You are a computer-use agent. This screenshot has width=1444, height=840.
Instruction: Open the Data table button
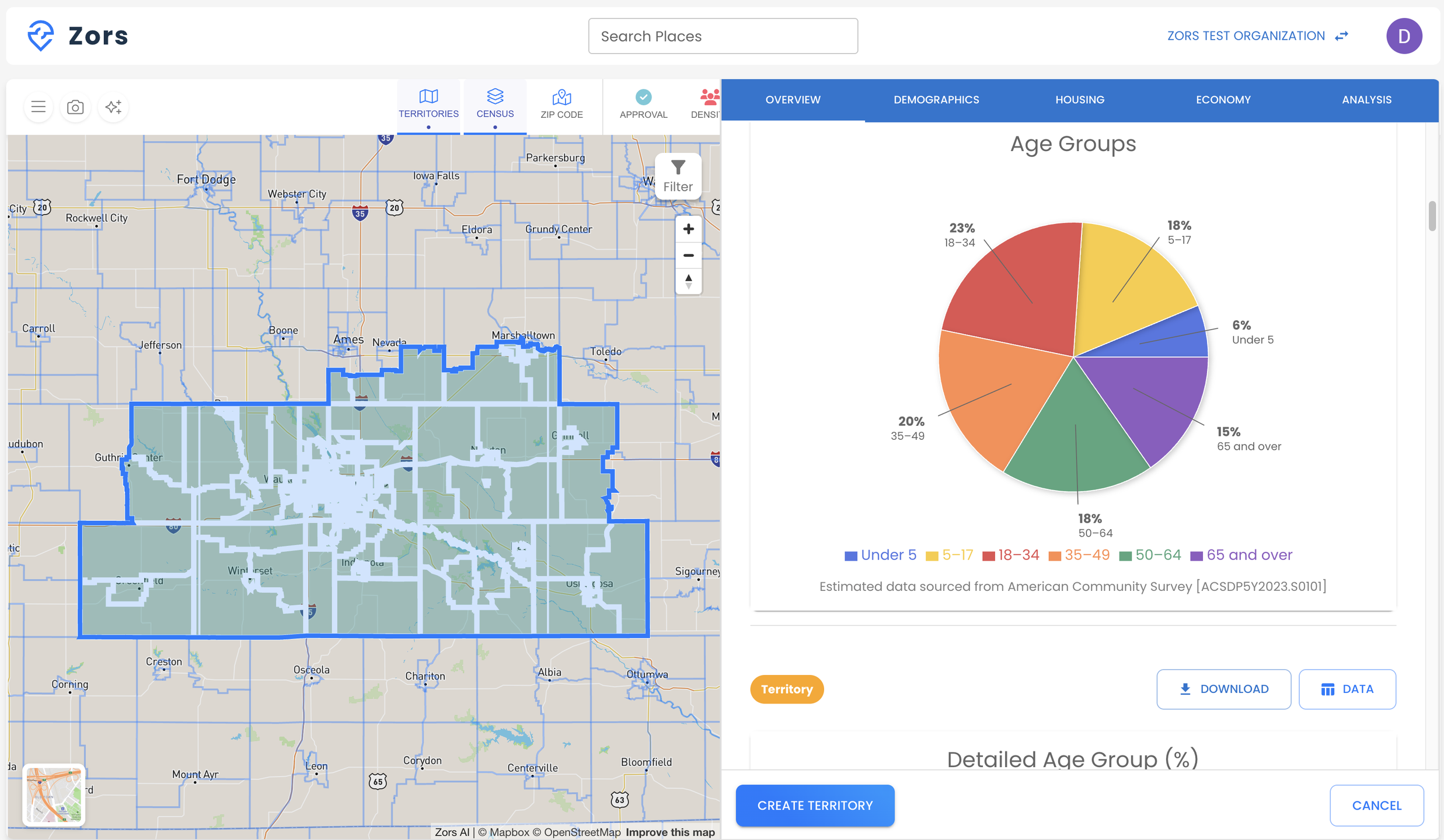click(1347, 689)
